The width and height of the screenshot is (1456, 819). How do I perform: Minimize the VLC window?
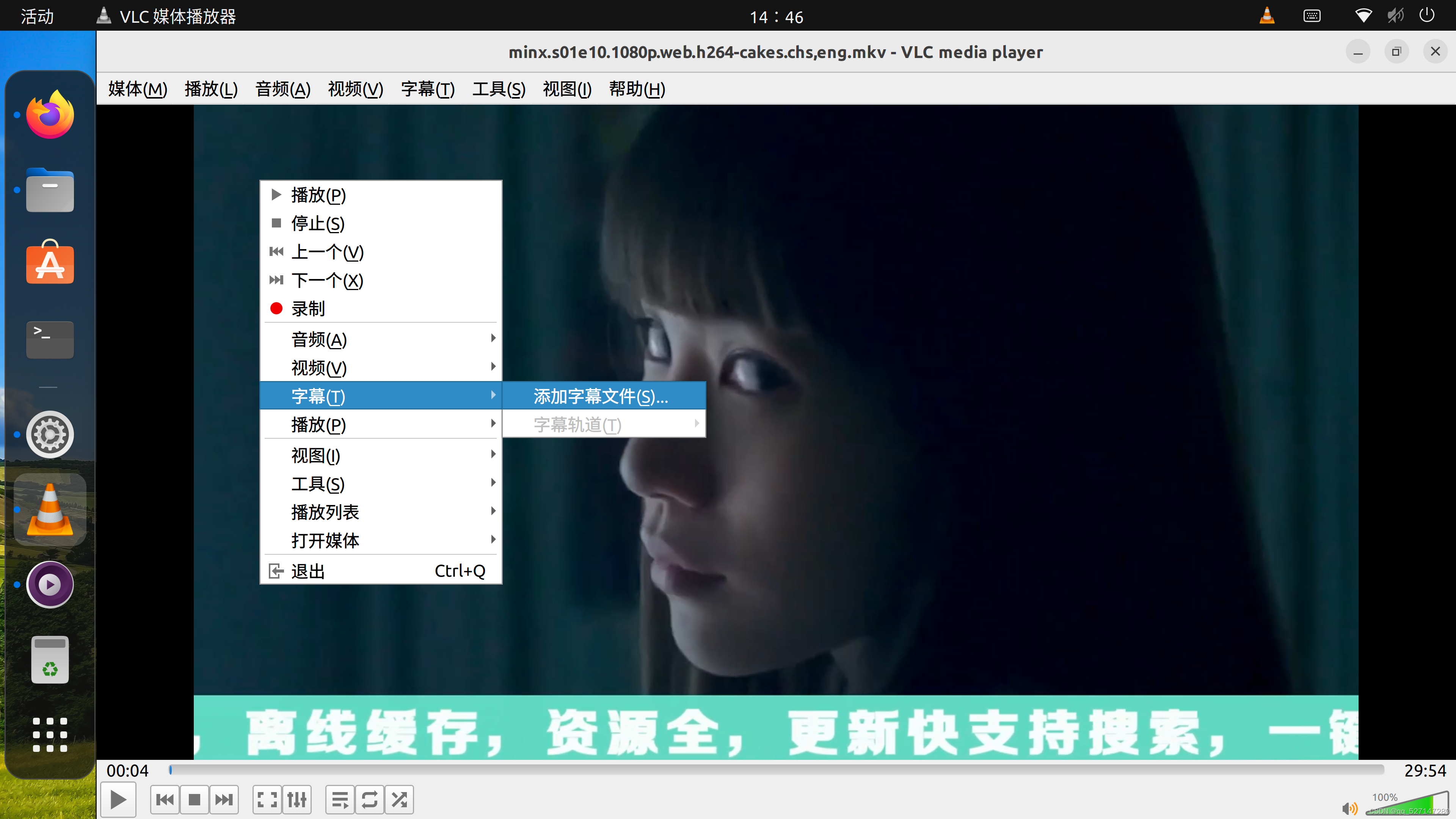(1358, 52)
